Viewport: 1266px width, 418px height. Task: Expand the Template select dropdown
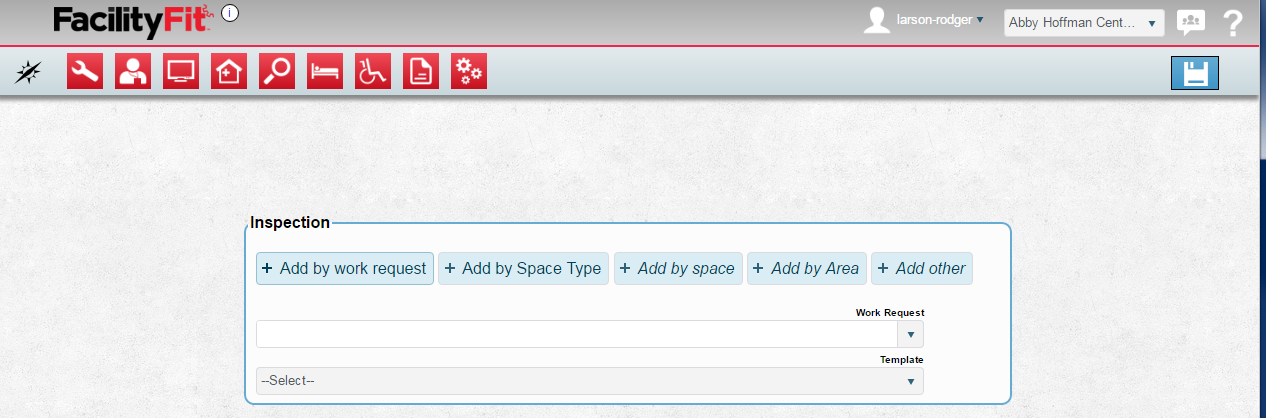pos(589,381)
